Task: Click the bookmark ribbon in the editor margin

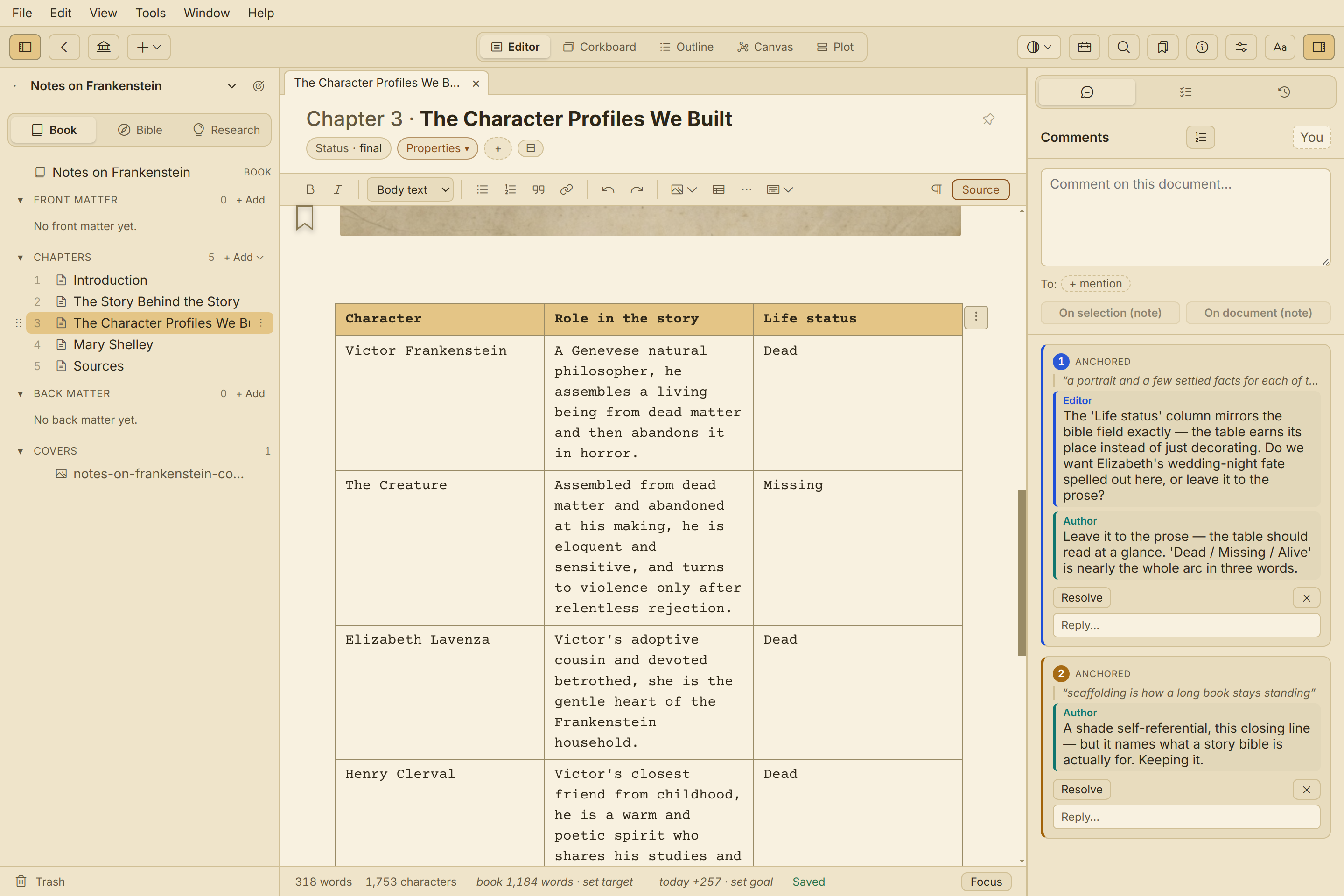Action: tap(305, 218)
